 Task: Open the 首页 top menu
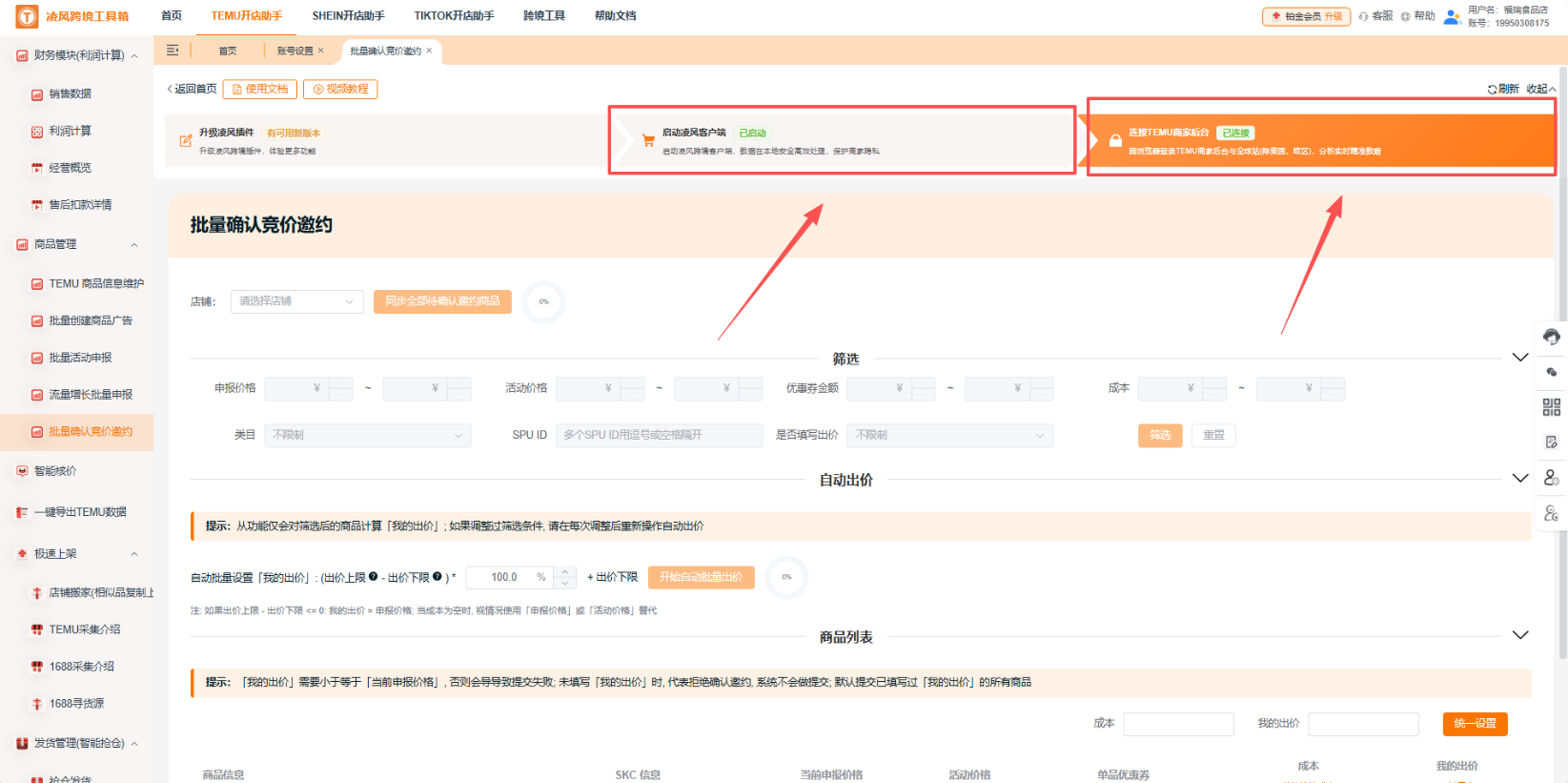(x=172, y=16)
